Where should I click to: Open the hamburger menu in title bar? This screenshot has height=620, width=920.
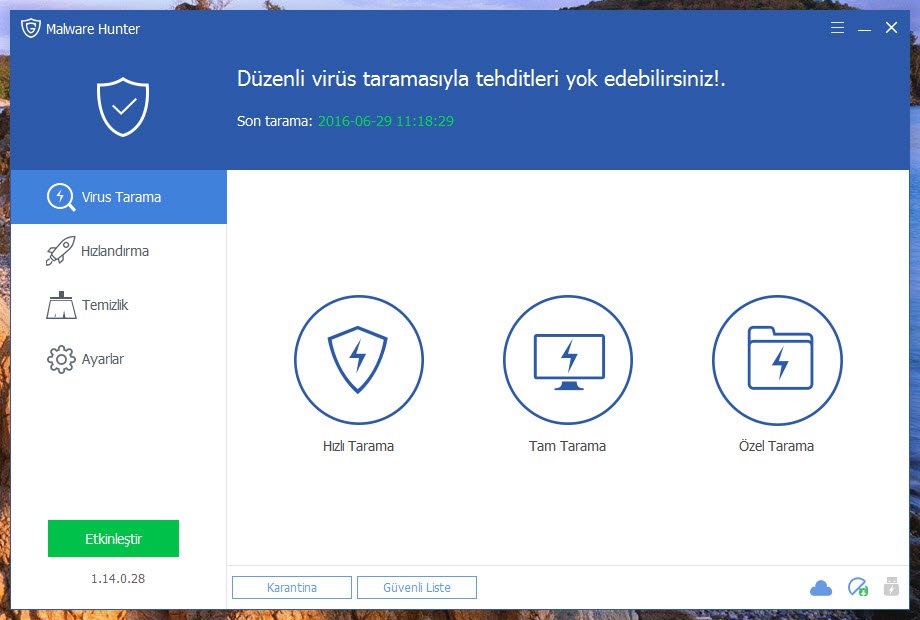837,28
